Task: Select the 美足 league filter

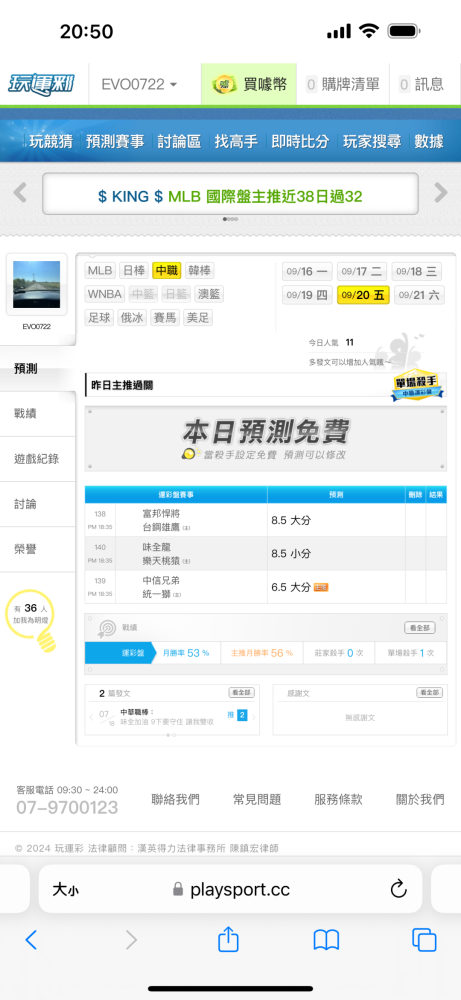Action: [x=198, y=318]
